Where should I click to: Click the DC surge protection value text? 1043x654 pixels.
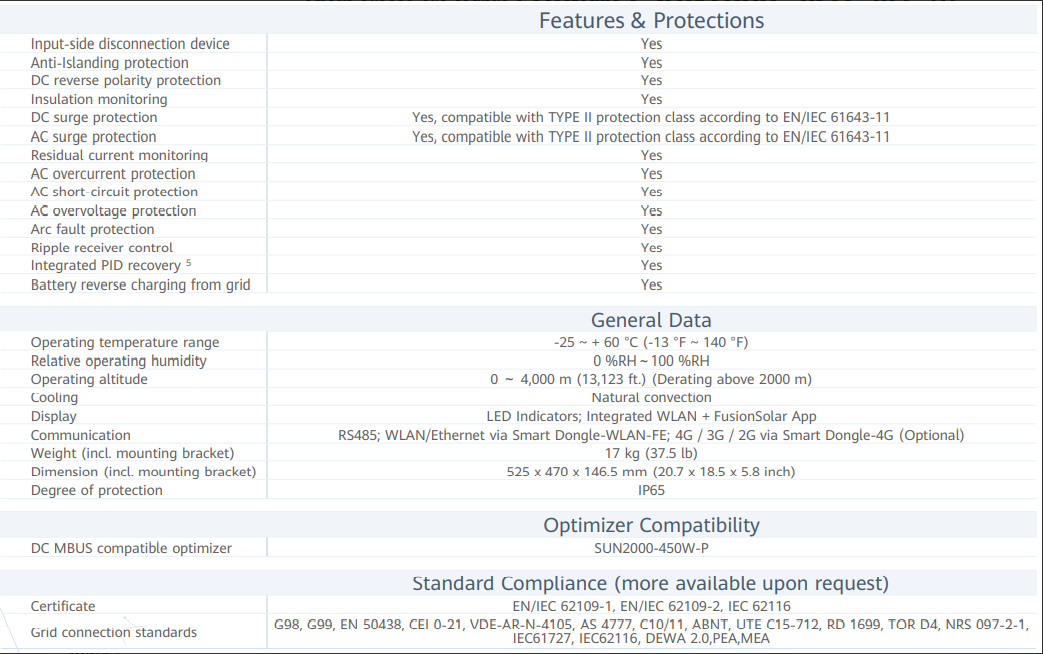pos(651,118)
